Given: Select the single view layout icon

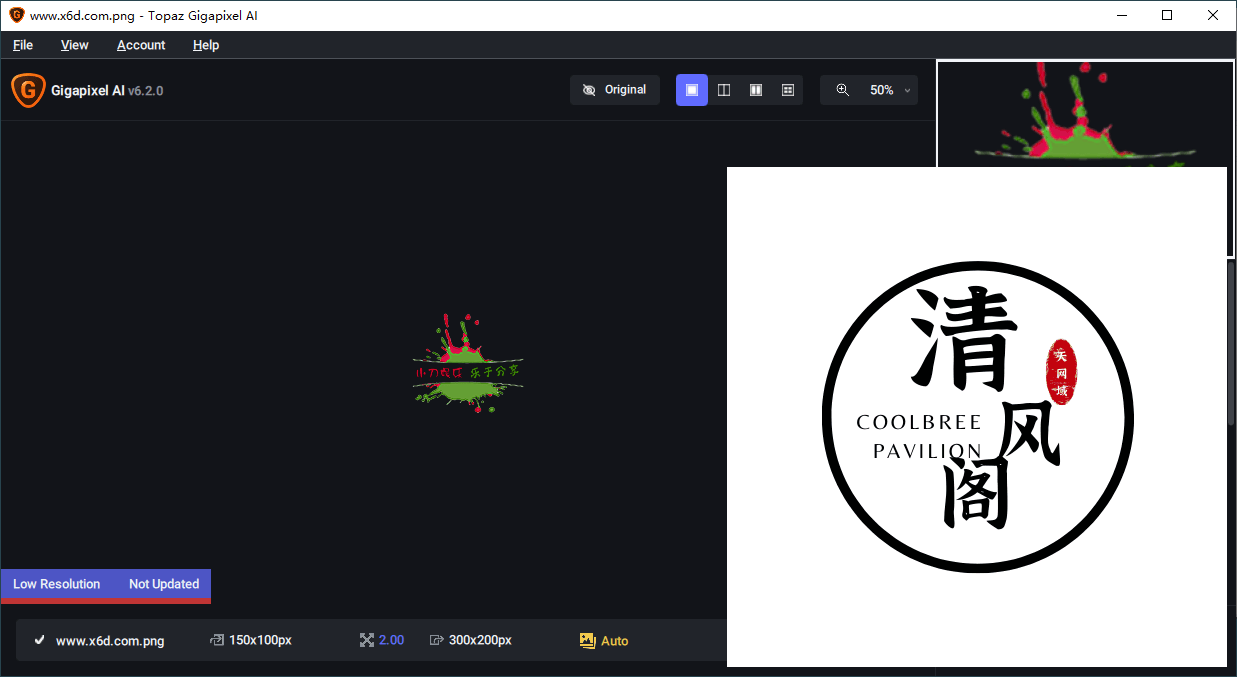Looking at the screenshot, I should [692, 90].
